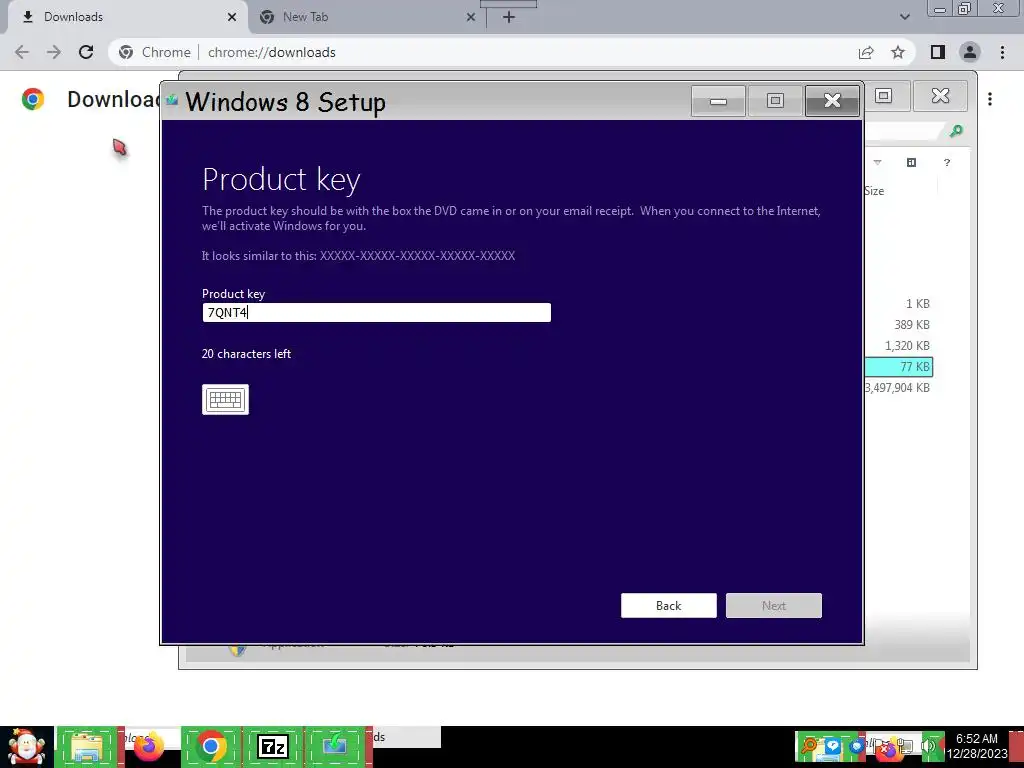
Task: Select the highlighted 77 KB file
Action: tap(899, 366)
